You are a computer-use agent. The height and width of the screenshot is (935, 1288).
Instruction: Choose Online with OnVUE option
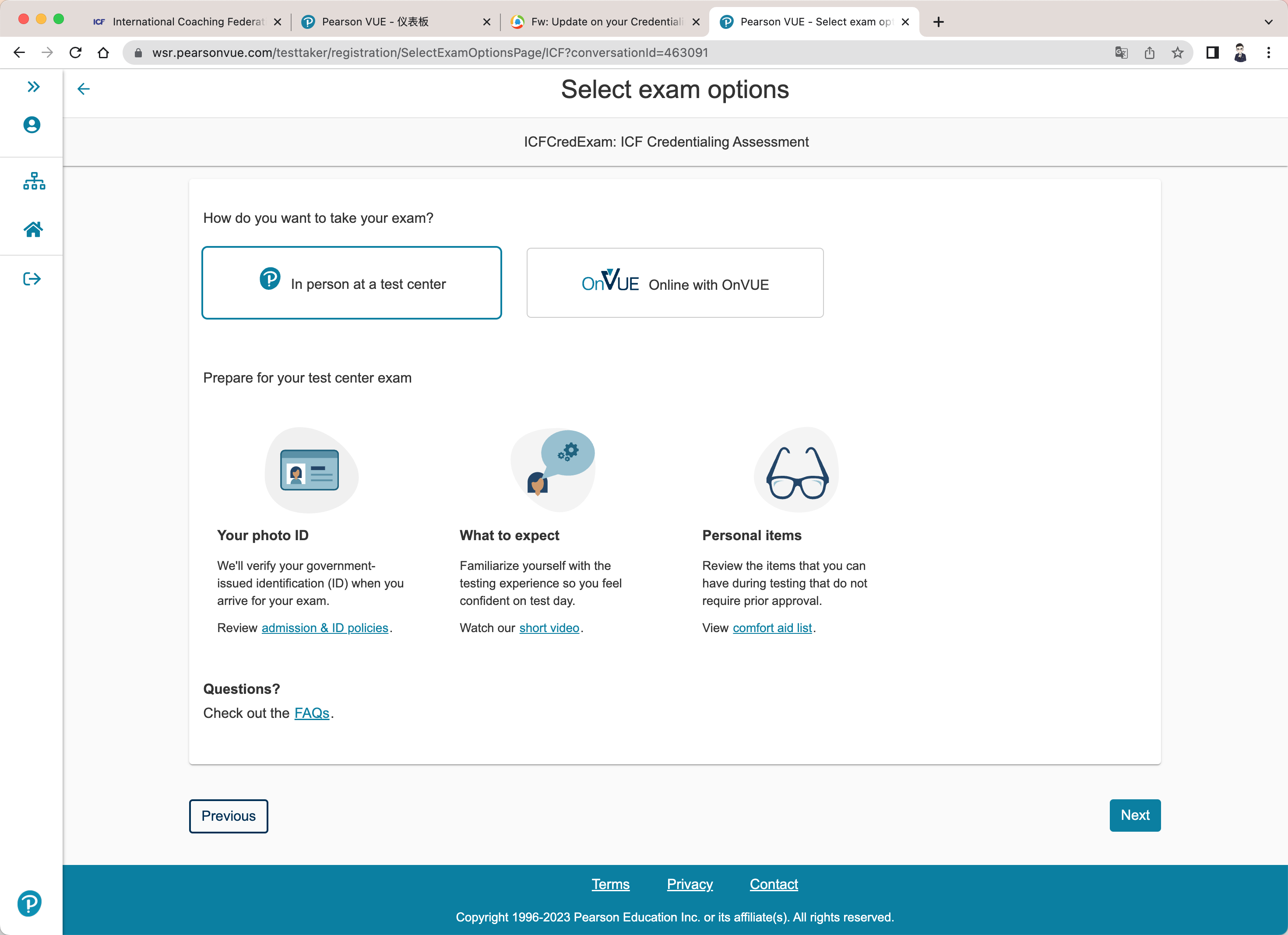[x=675, y=283]
